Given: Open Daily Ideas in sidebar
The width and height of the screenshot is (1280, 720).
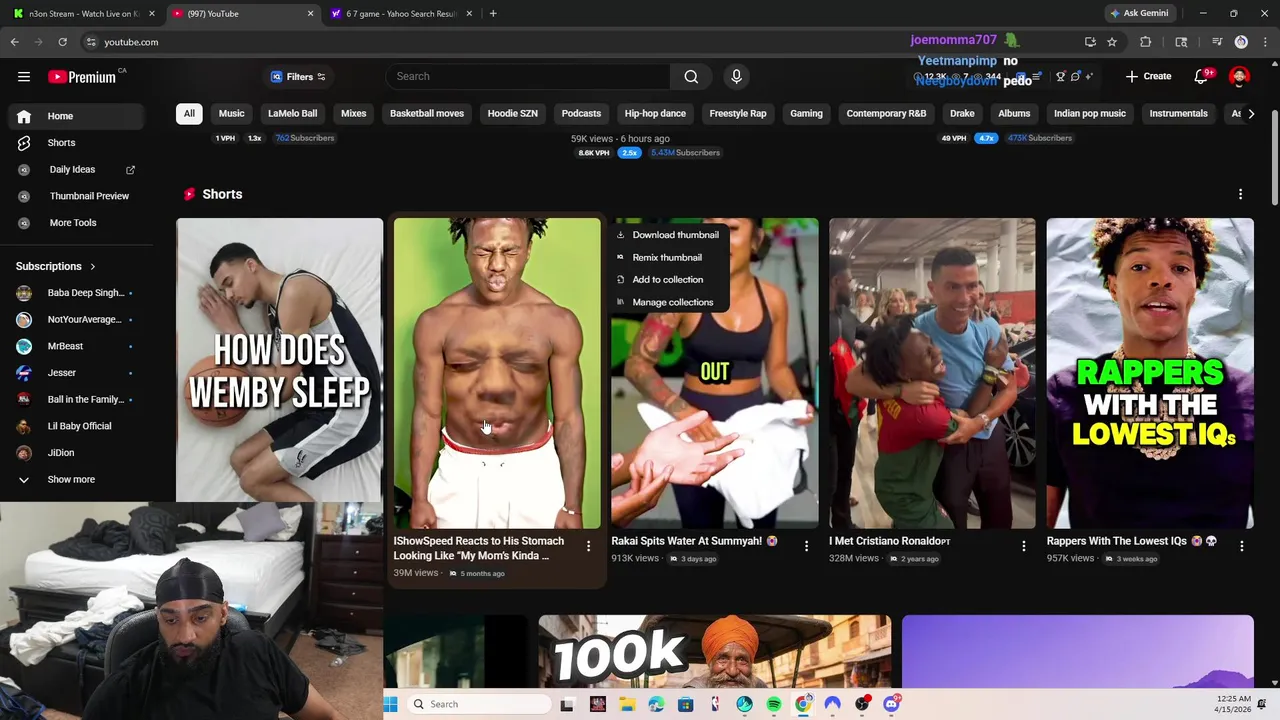Looking at the screenshot, I should [78, 170].
